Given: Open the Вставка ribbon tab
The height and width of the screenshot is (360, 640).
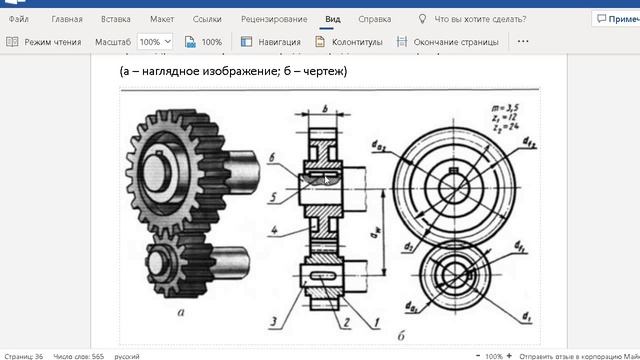Looking at the screenshot, I should [x=116, y=19].
